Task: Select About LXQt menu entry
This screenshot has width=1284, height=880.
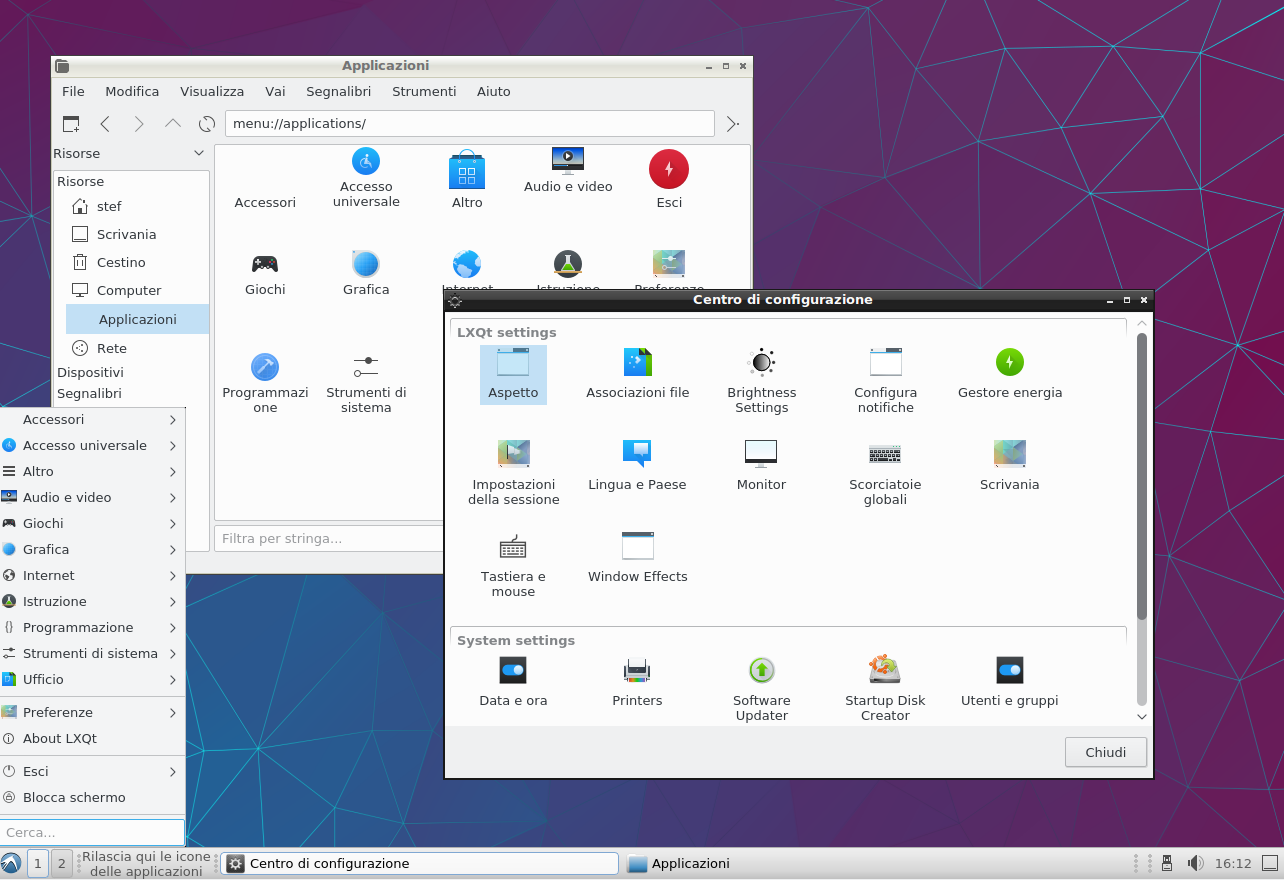Action: (60, 739)
